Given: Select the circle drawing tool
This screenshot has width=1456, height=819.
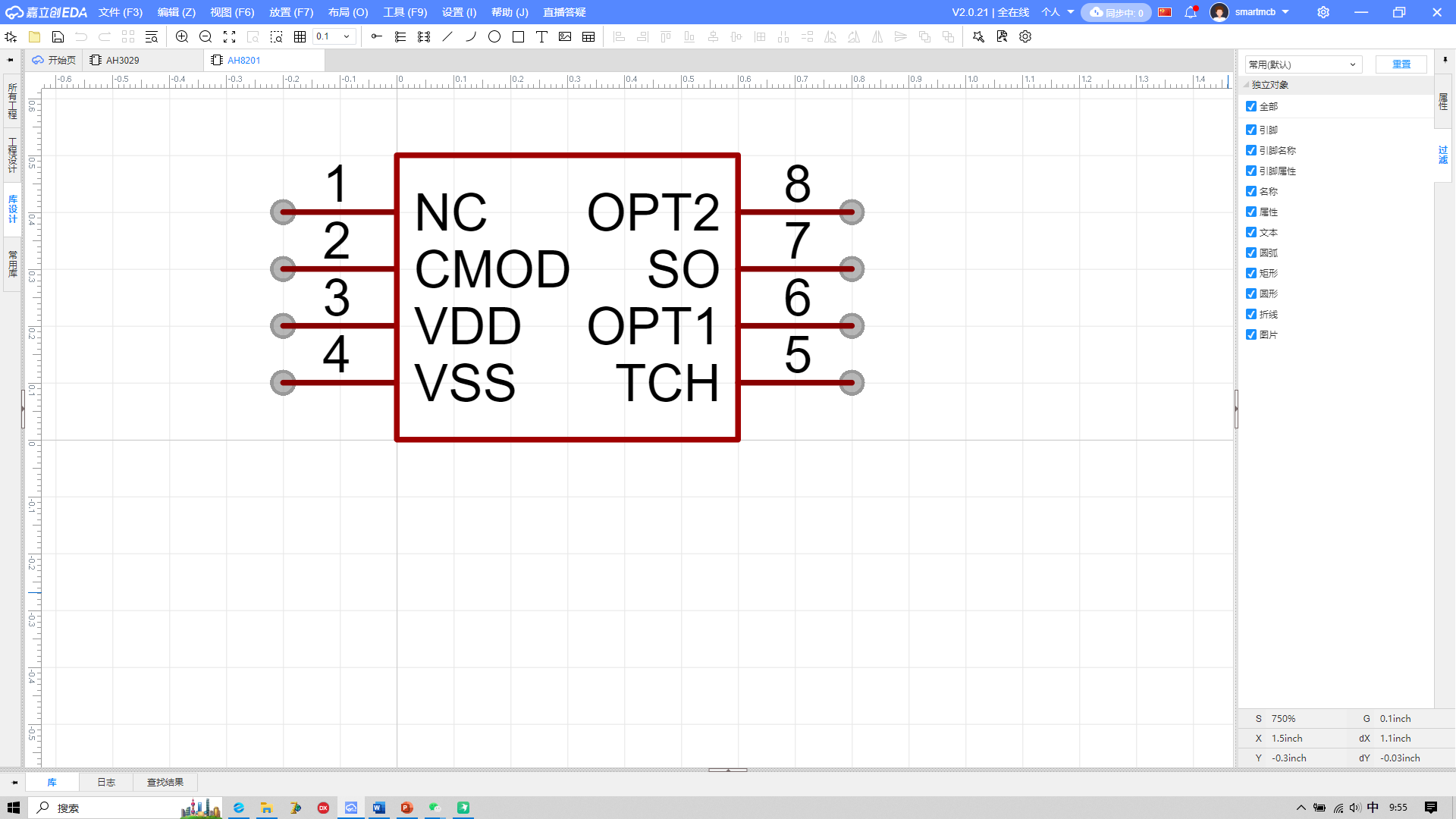Looking at the screenshot, I should click(x=494, y=36).
